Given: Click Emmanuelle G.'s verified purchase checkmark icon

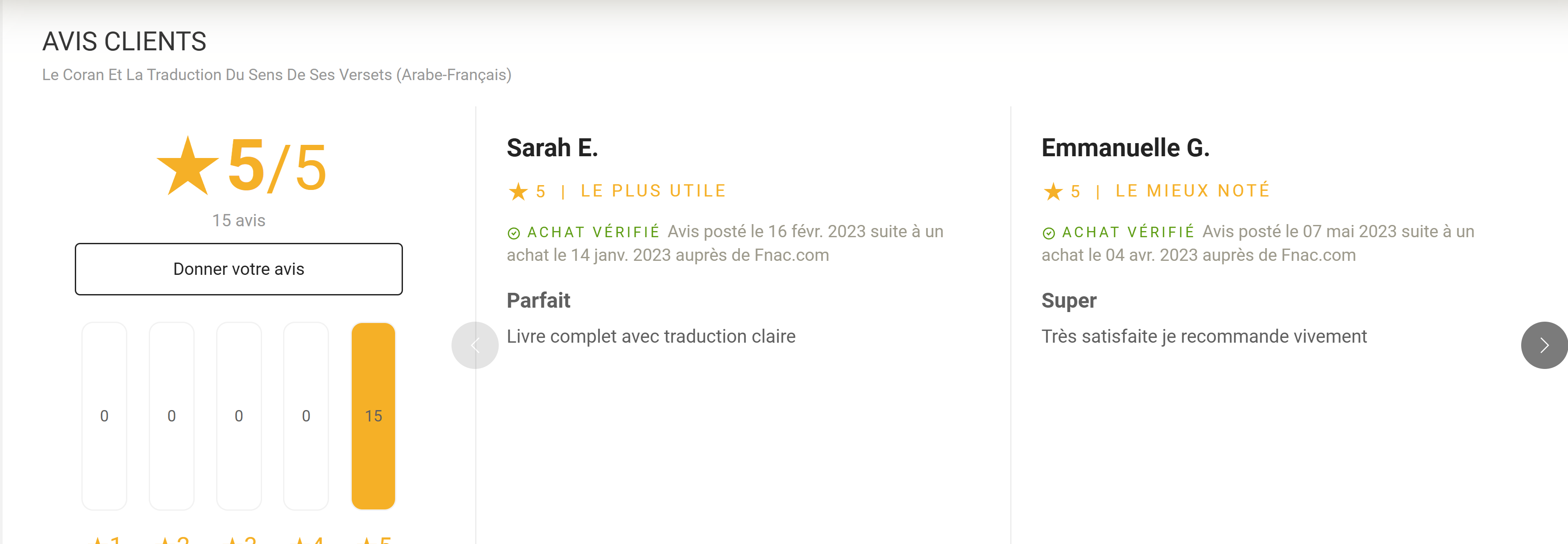Looking at the screenshot, I should (1049, 233).
